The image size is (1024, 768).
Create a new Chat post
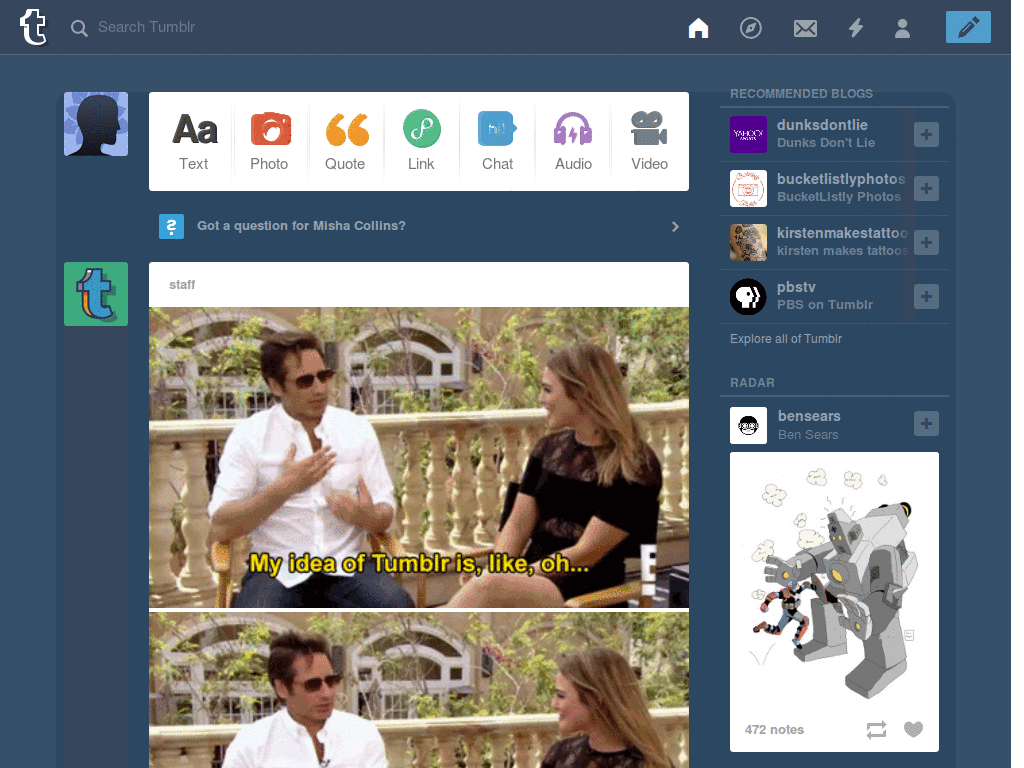(497, 141)
